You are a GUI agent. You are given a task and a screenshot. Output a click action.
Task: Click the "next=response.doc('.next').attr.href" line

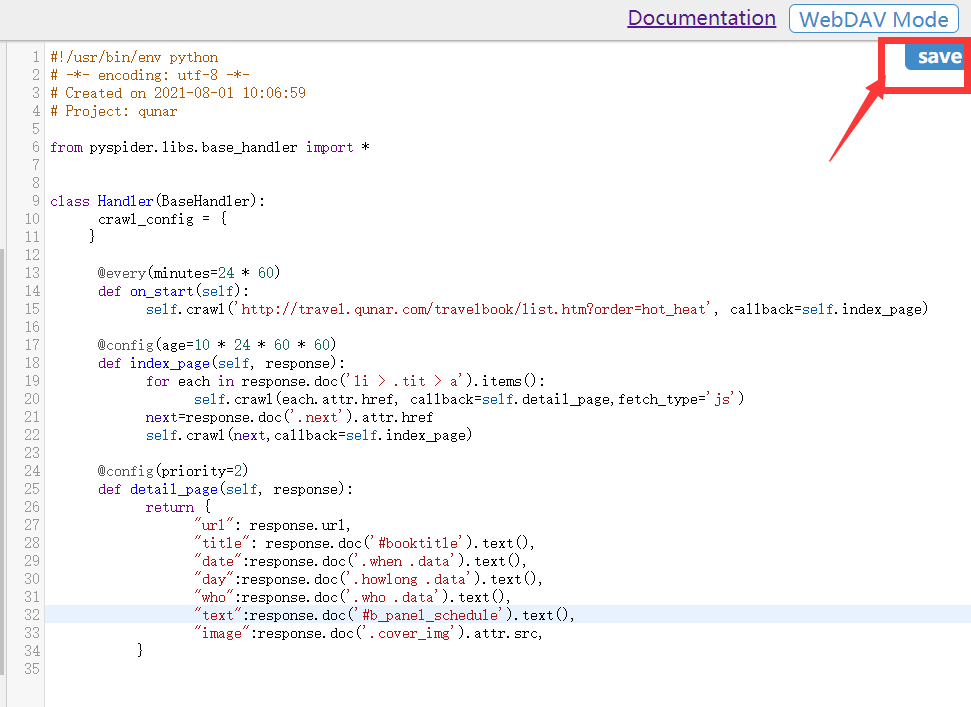289,417
